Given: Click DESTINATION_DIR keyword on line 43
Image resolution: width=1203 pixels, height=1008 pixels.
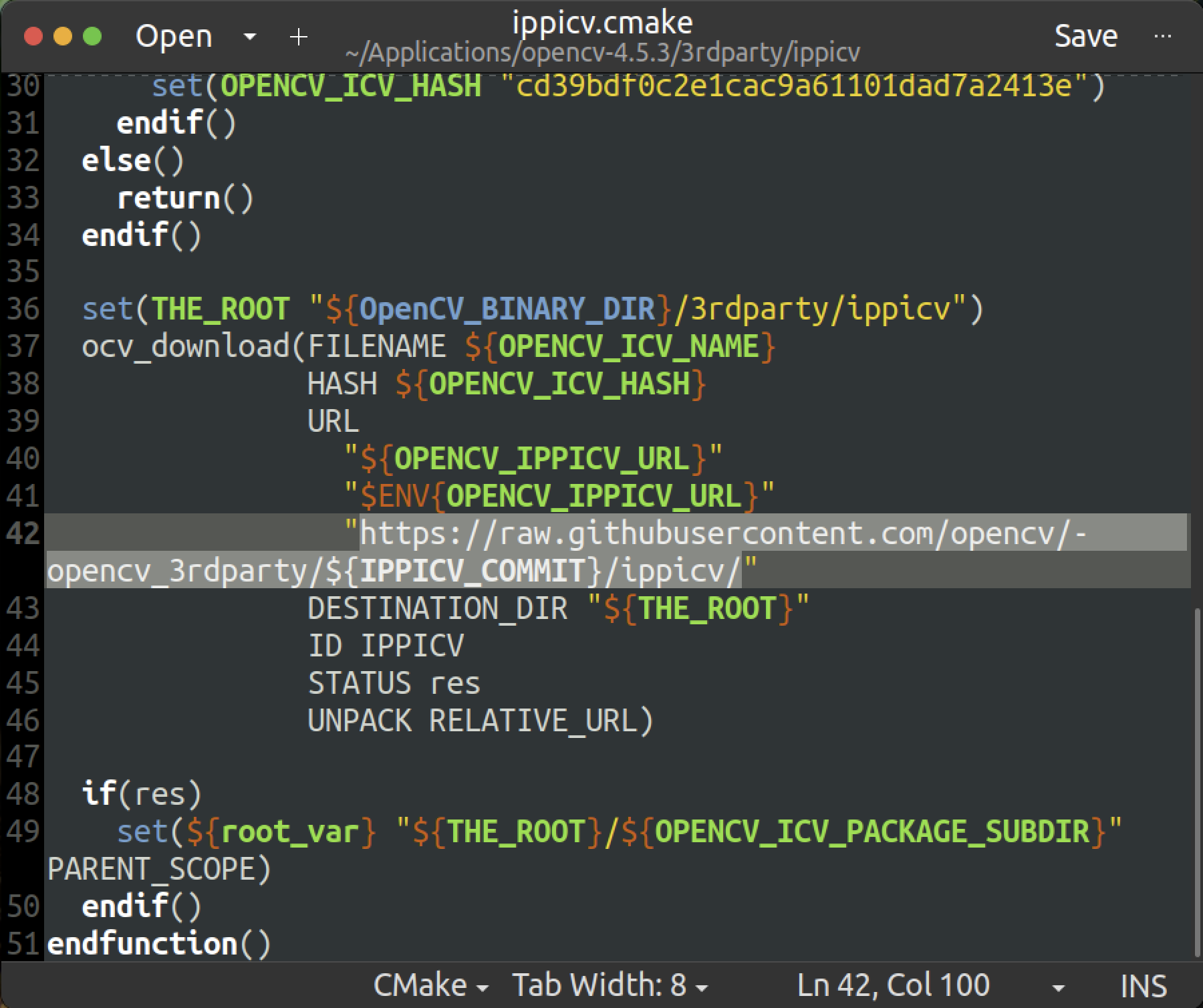Looking at the screenshot, I should point(437,608).
